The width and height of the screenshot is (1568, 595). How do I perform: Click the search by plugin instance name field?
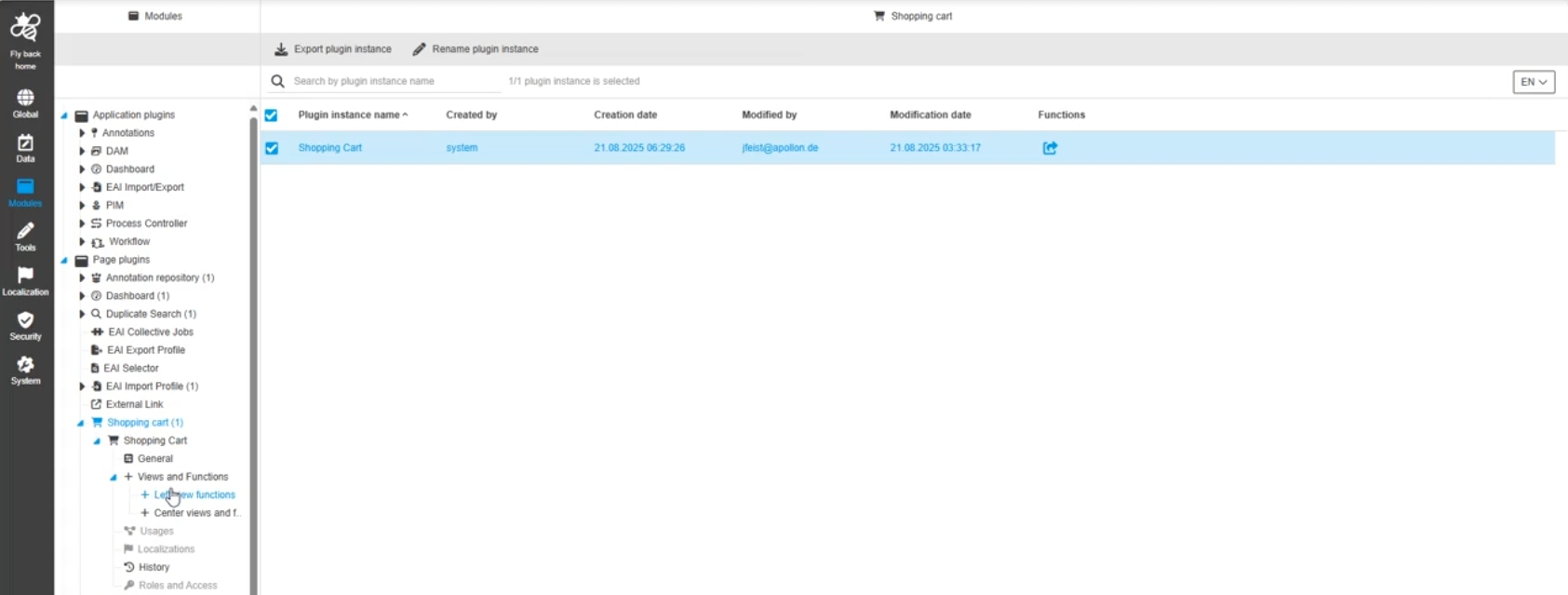[x=396, y=81]
